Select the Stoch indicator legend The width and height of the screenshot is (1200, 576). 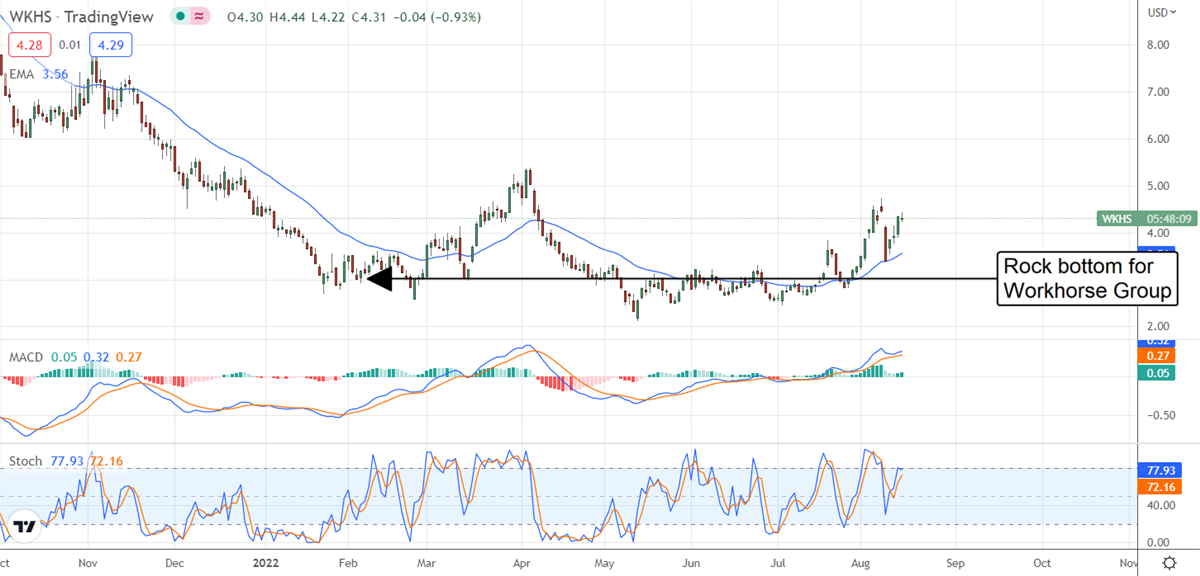[x=26, y=461]
